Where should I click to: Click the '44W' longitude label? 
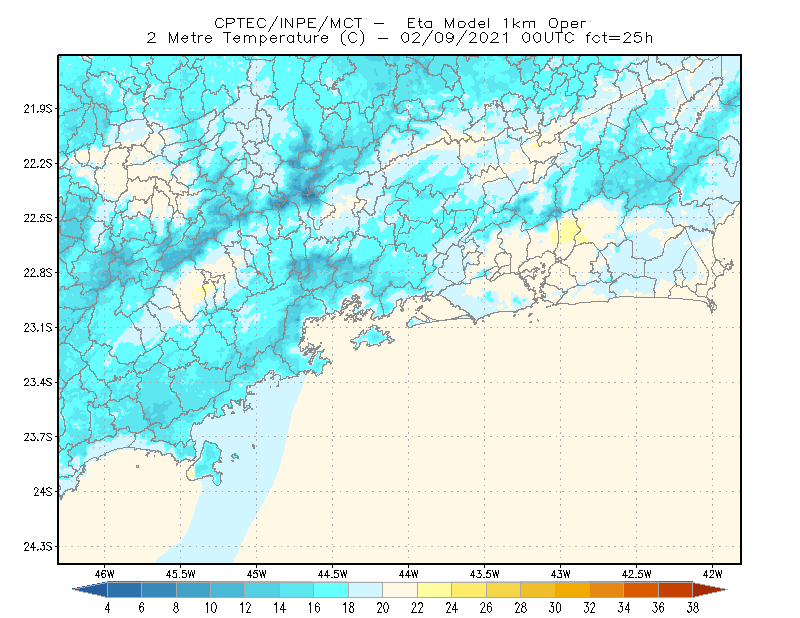409,574
